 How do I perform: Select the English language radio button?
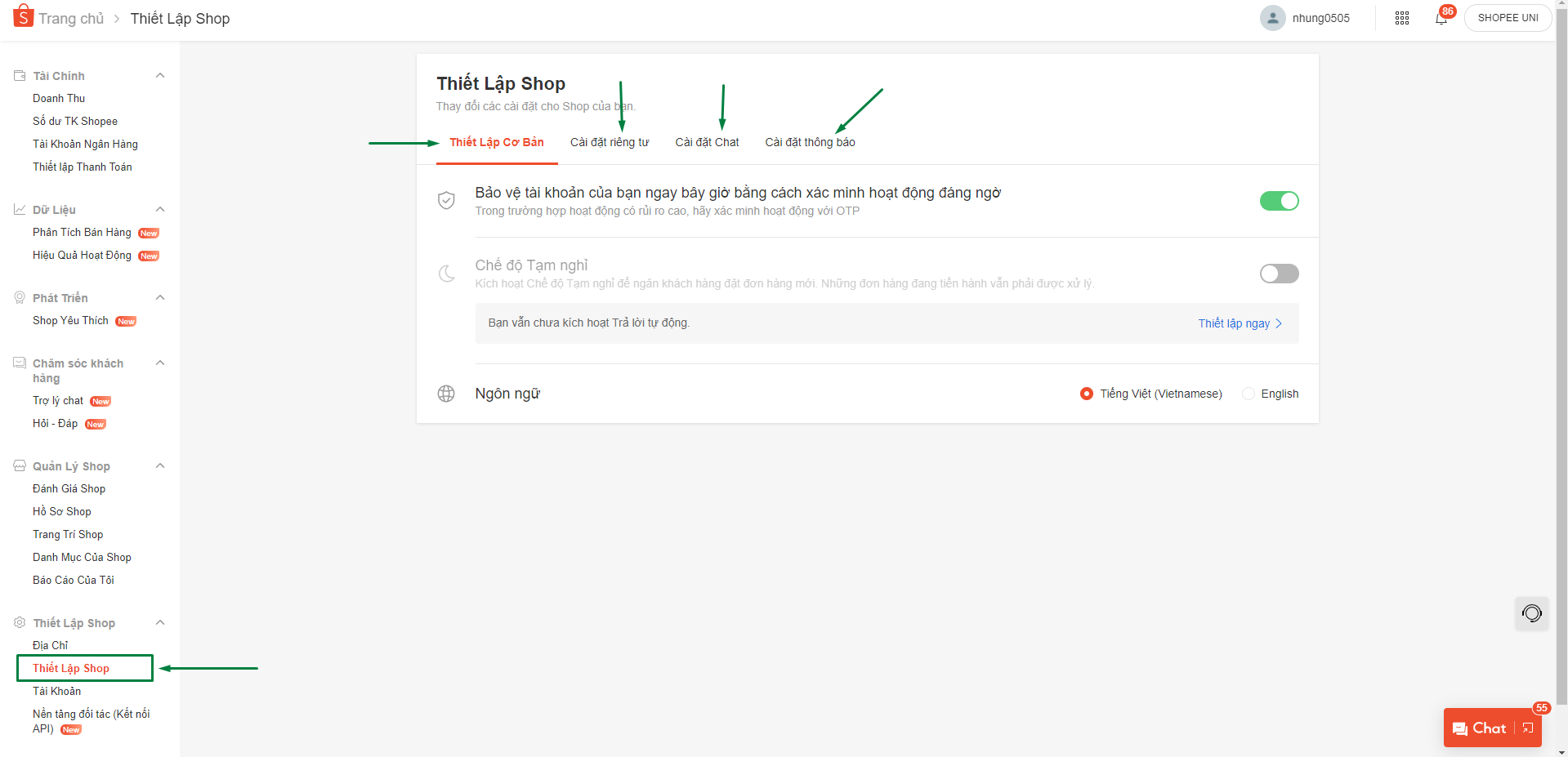[x=1248, y=393]
